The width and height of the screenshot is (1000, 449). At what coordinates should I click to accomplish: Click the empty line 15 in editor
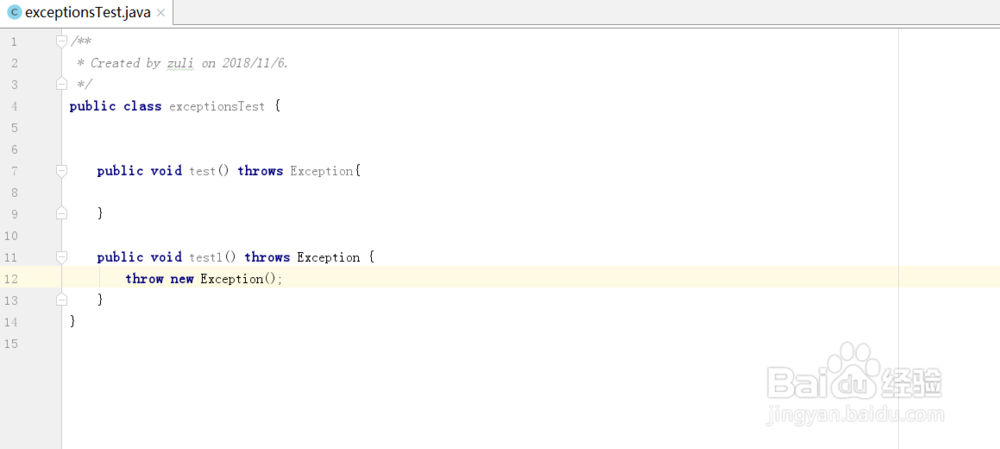point(400,343)
